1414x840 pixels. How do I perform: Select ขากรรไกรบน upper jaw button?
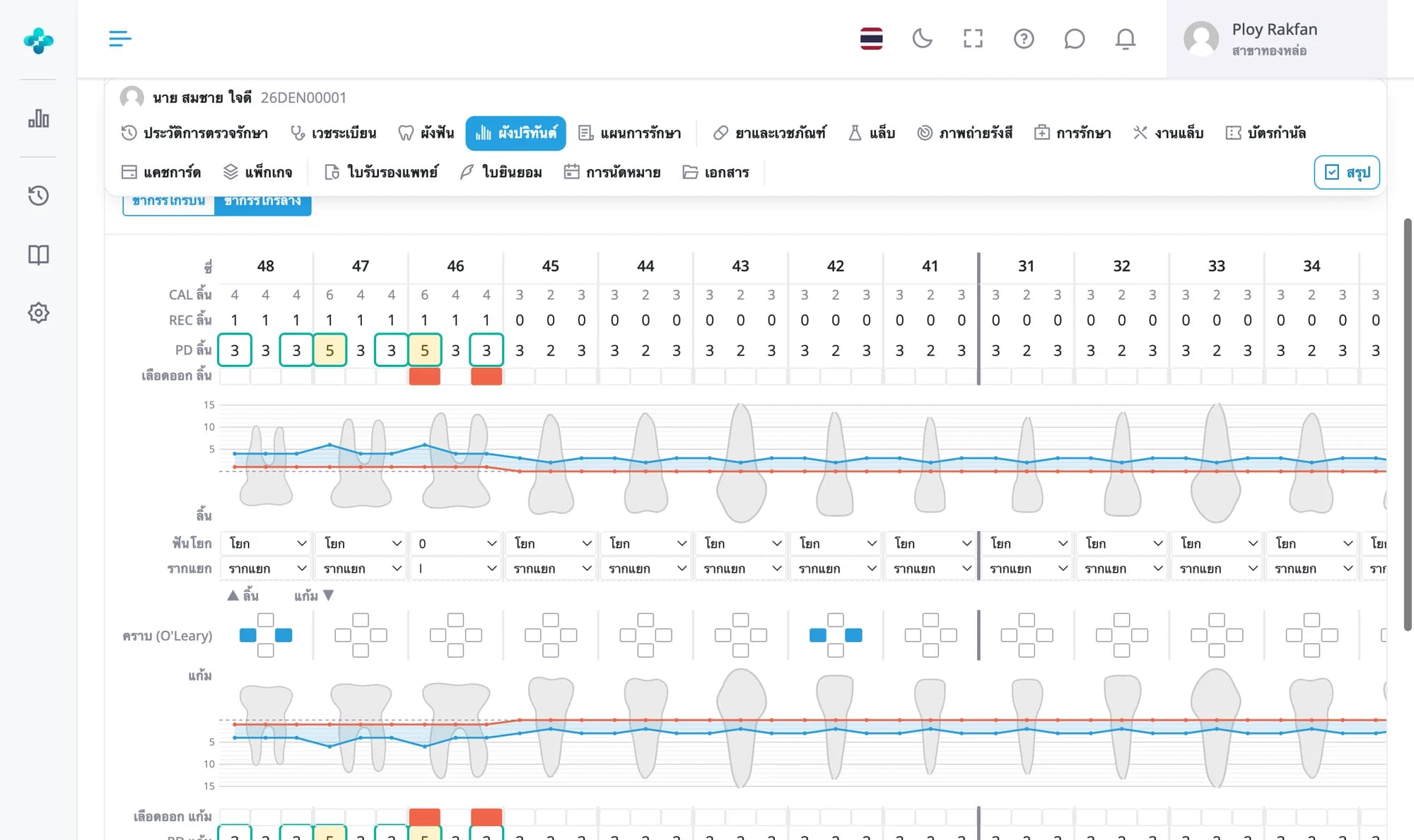169,203
